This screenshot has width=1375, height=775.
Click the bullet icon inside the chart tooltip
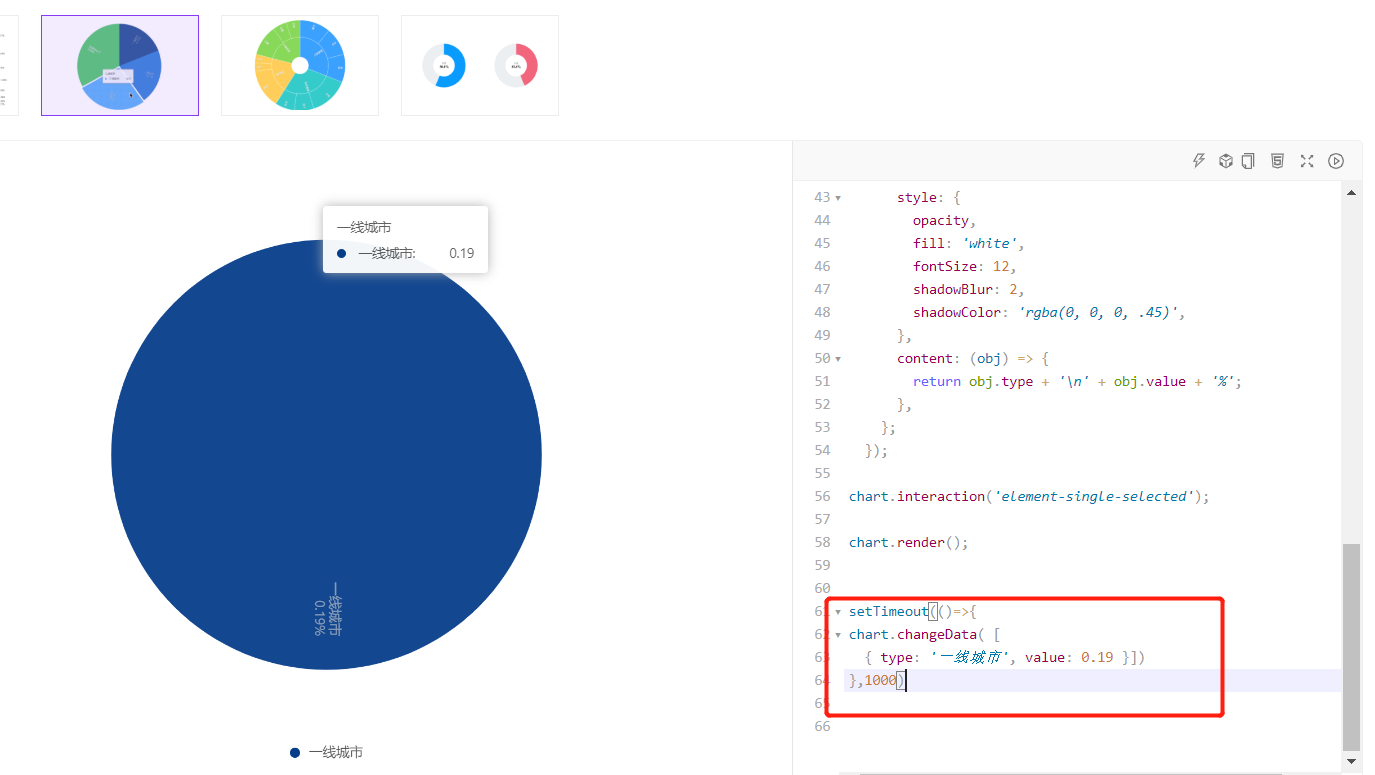[340, 253]
